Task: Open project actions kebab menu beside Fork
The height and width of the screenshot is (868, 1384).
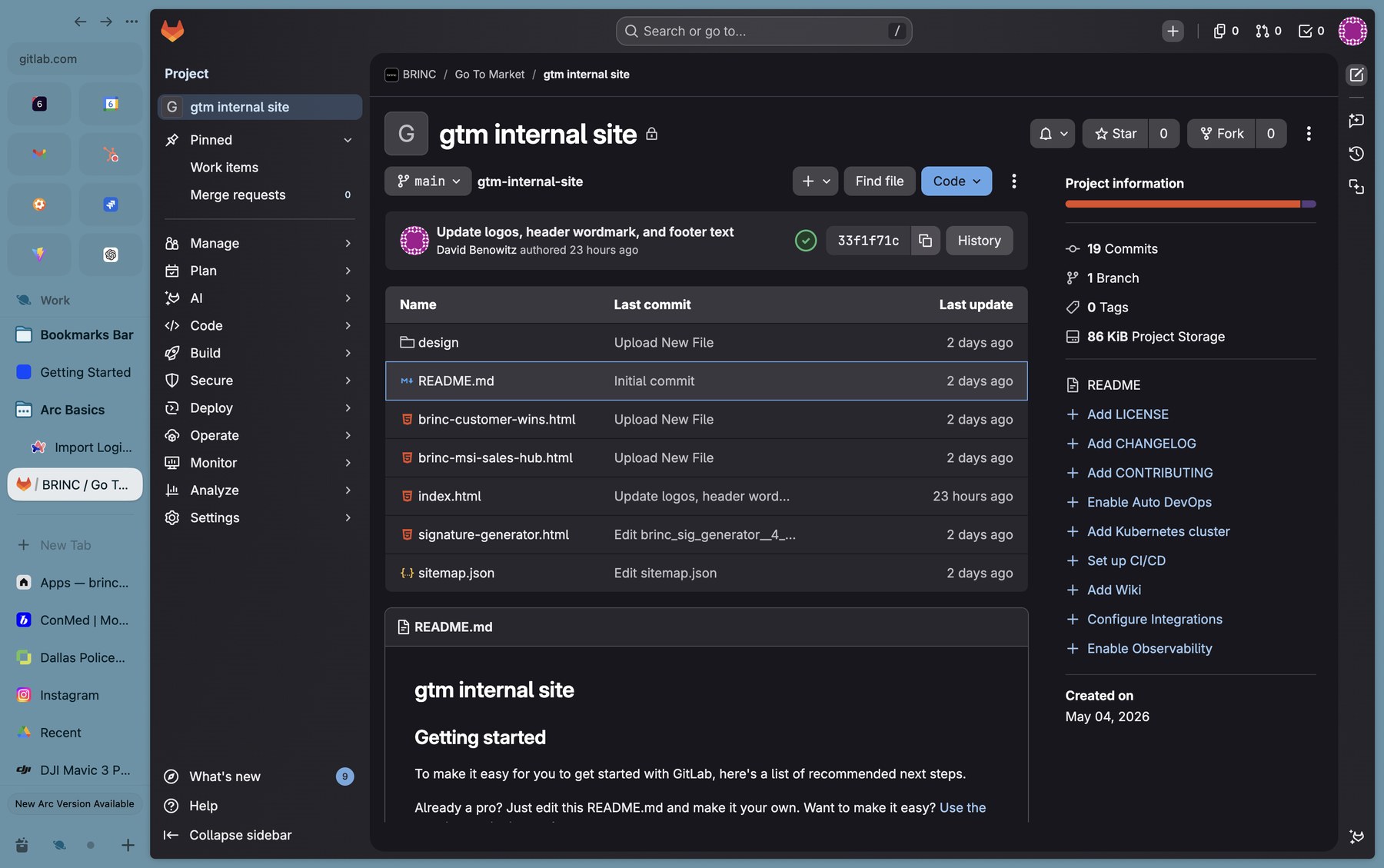Action: tap(1308, 134)
